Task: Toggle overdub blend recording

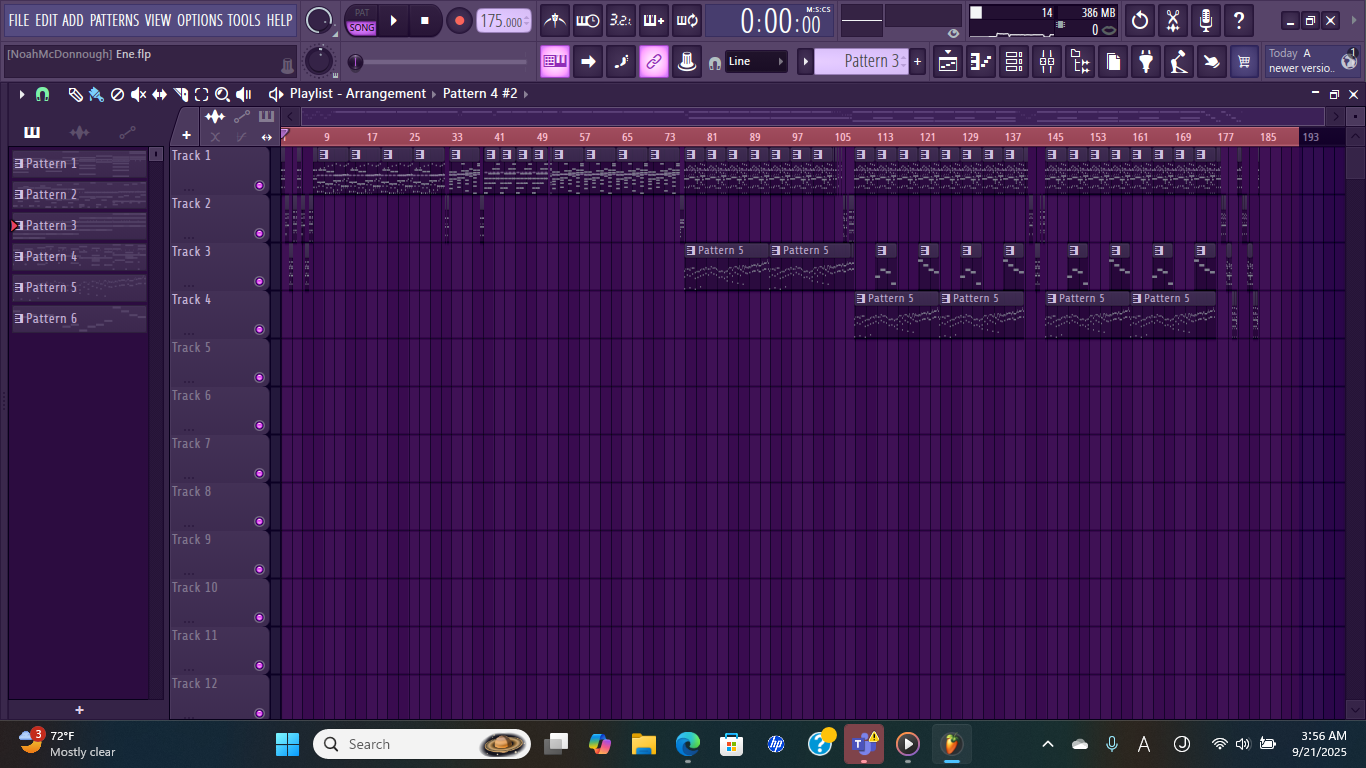Action: click(654, 20)
